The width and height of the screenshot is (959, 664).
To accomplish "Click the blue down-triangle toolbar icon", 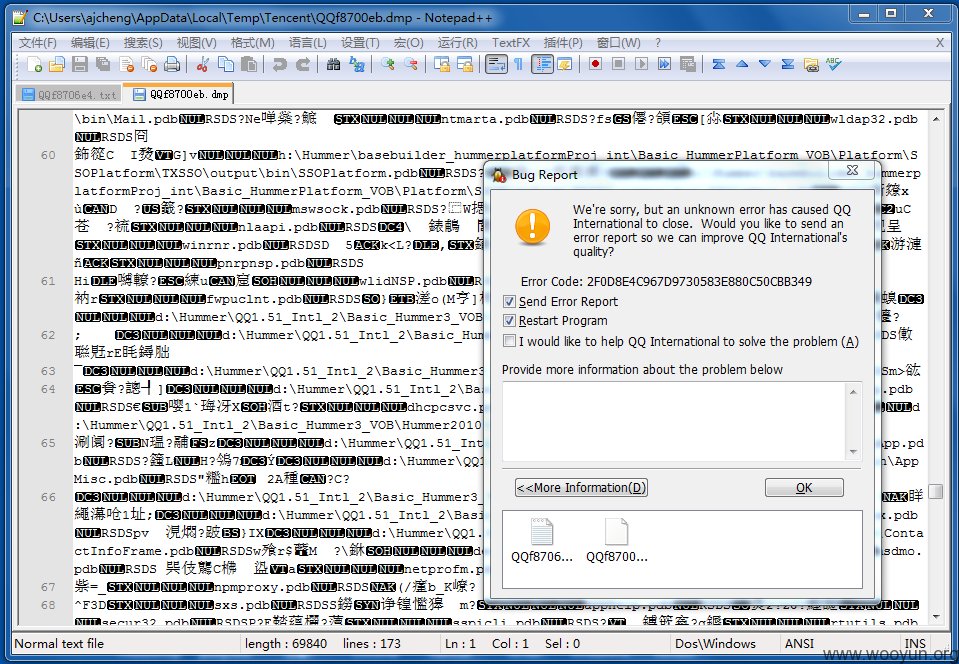I will coord(765,64).
